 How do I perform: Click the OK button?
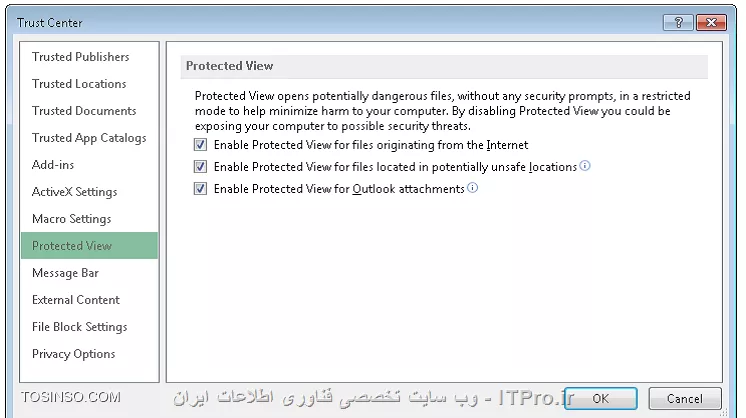click(601, 399)
